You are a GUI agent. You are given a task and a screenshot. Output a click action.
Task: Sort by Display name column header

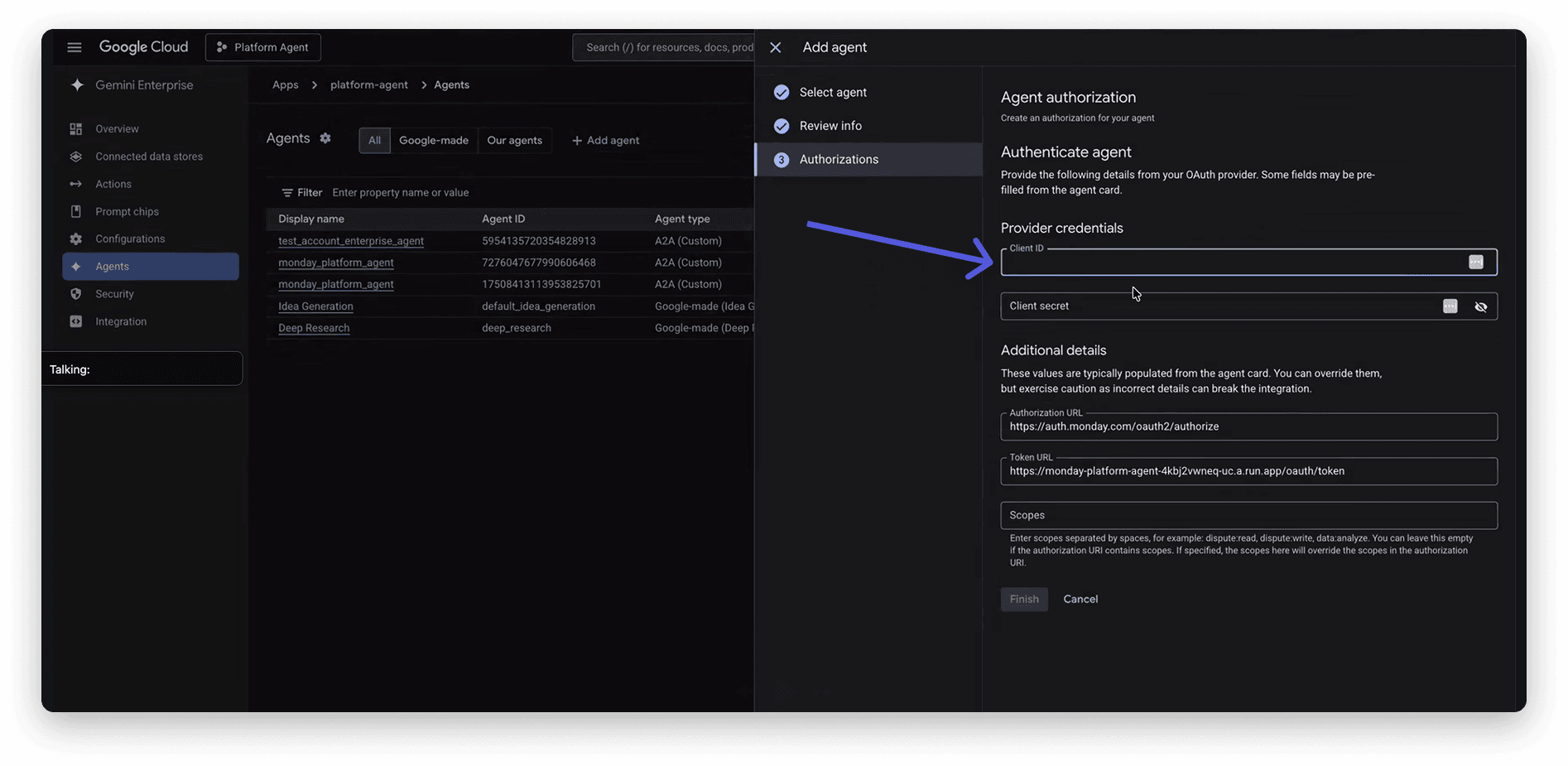(x=311, y=219)
